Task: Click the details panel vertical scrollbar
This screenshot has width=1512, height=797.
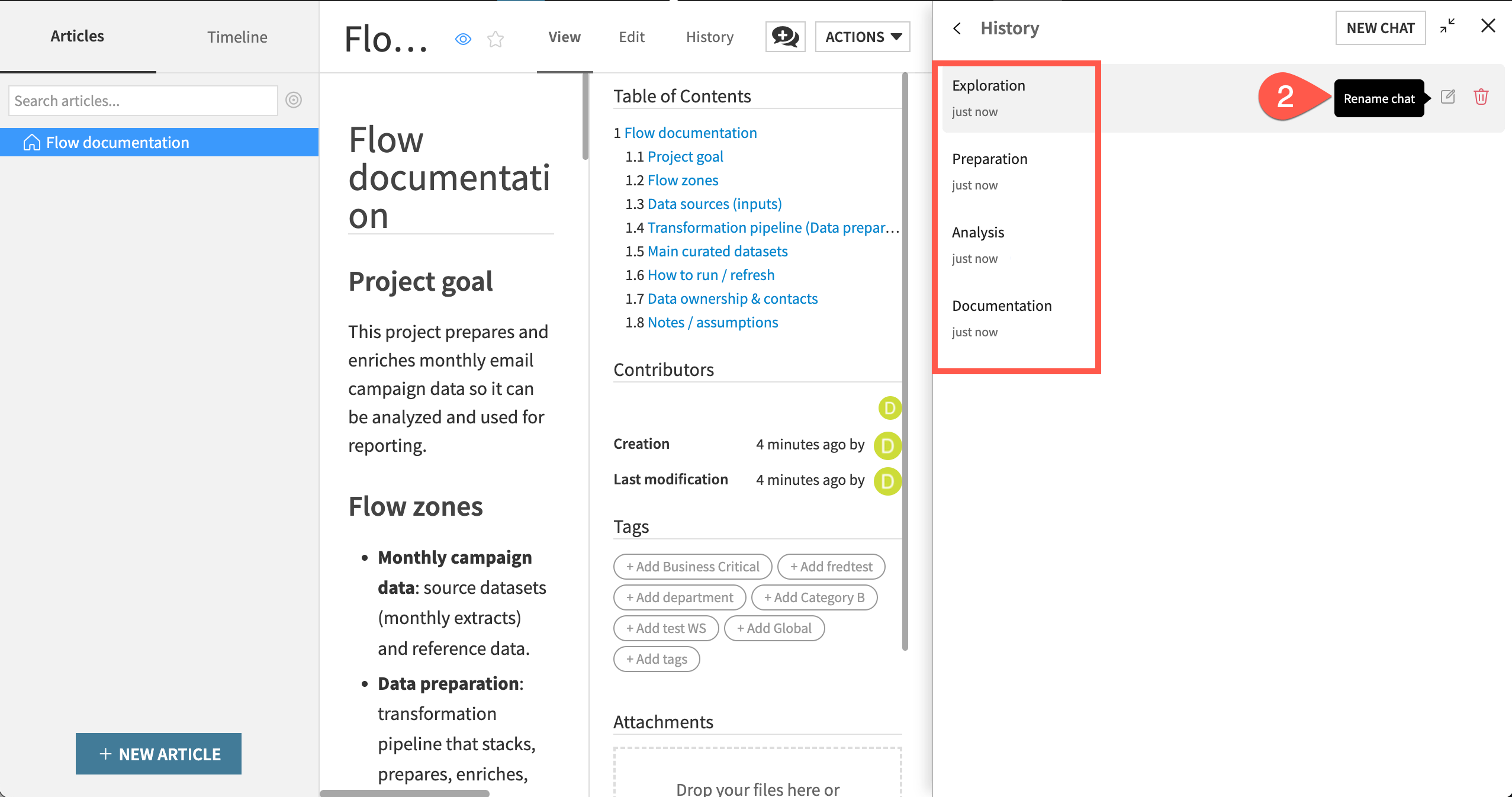Action: coord(905,362)
